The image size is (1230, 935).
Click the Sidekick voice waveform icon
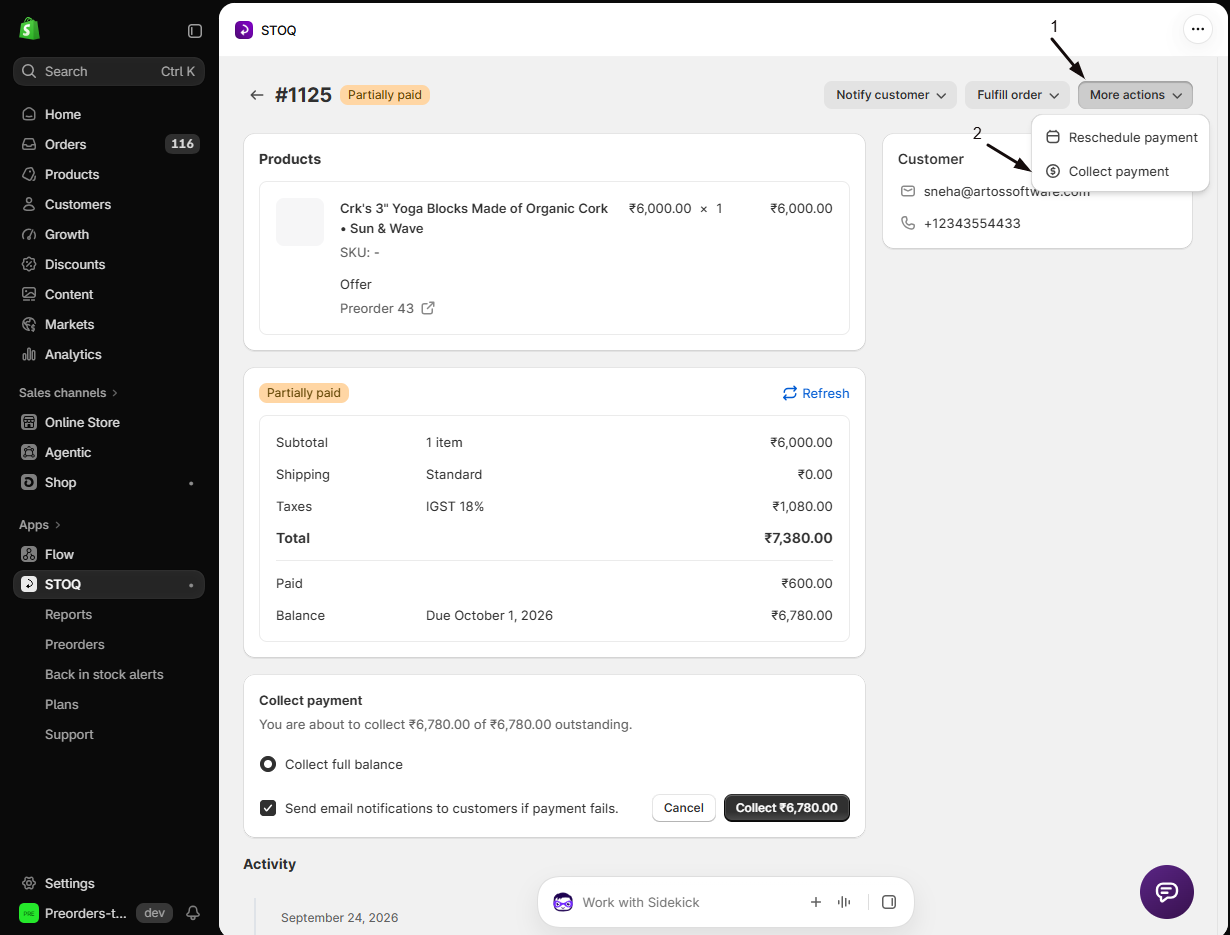(844, 902)
